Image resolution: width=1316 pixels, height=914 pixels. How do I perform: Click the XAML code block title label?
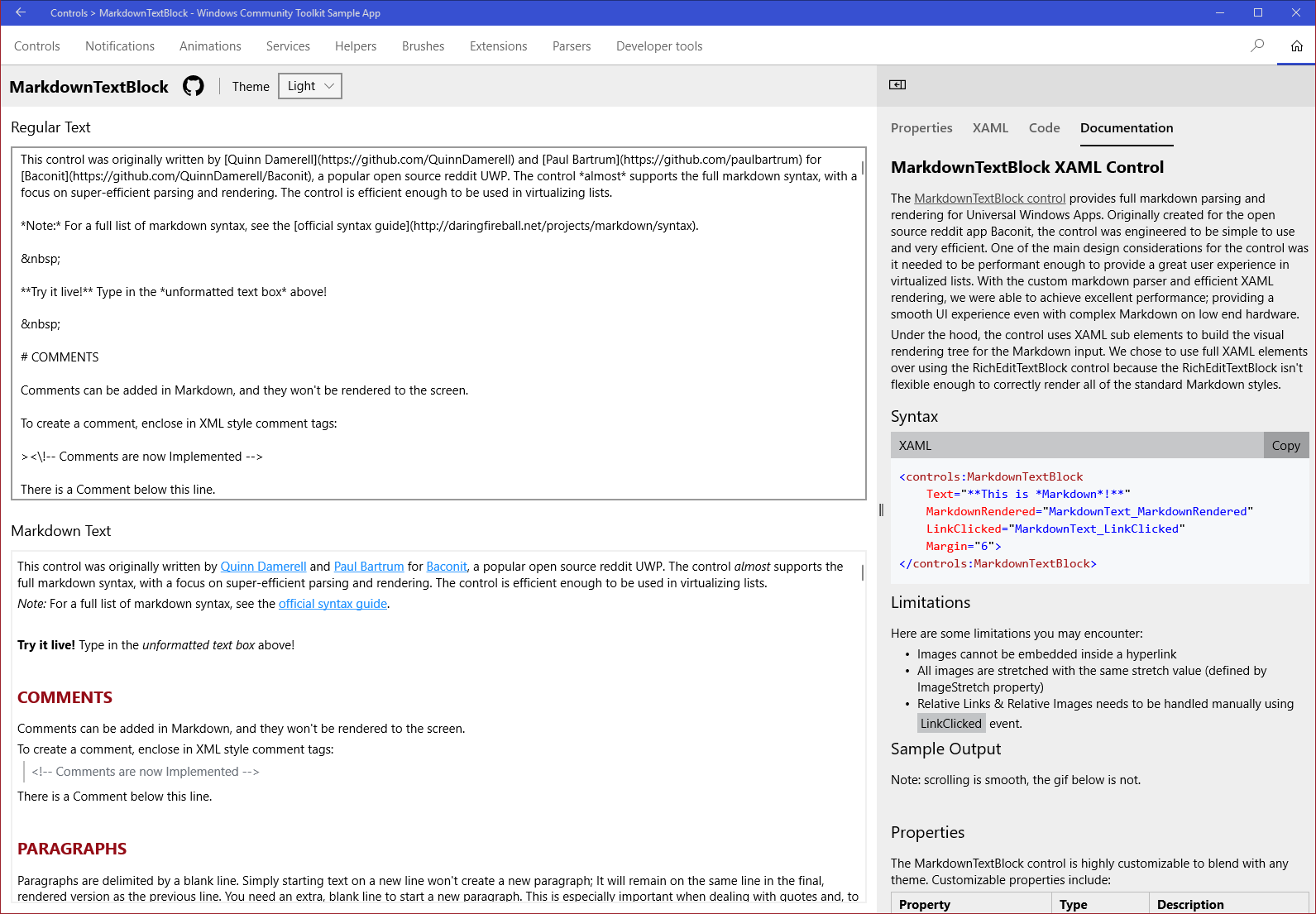pyautogui.click(x=915, y=445)
